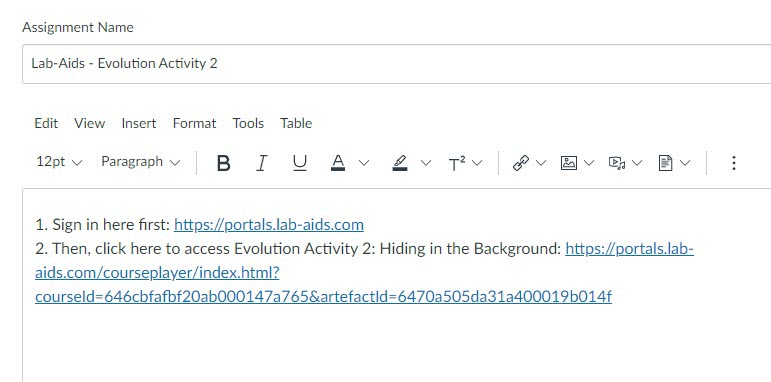Expand the document options arrow
This screenshot has width=771, height=382.
(685, 163)
